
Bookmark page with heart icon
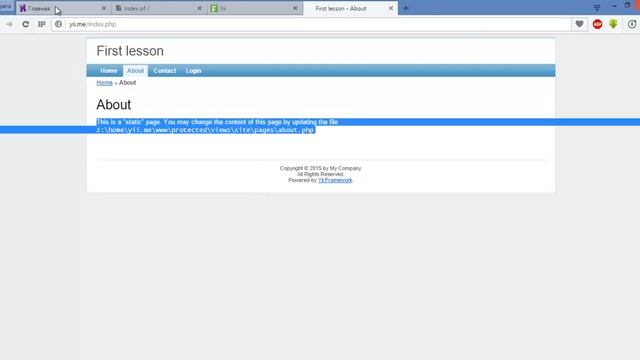pyautogui.click(x=579, y=24)
